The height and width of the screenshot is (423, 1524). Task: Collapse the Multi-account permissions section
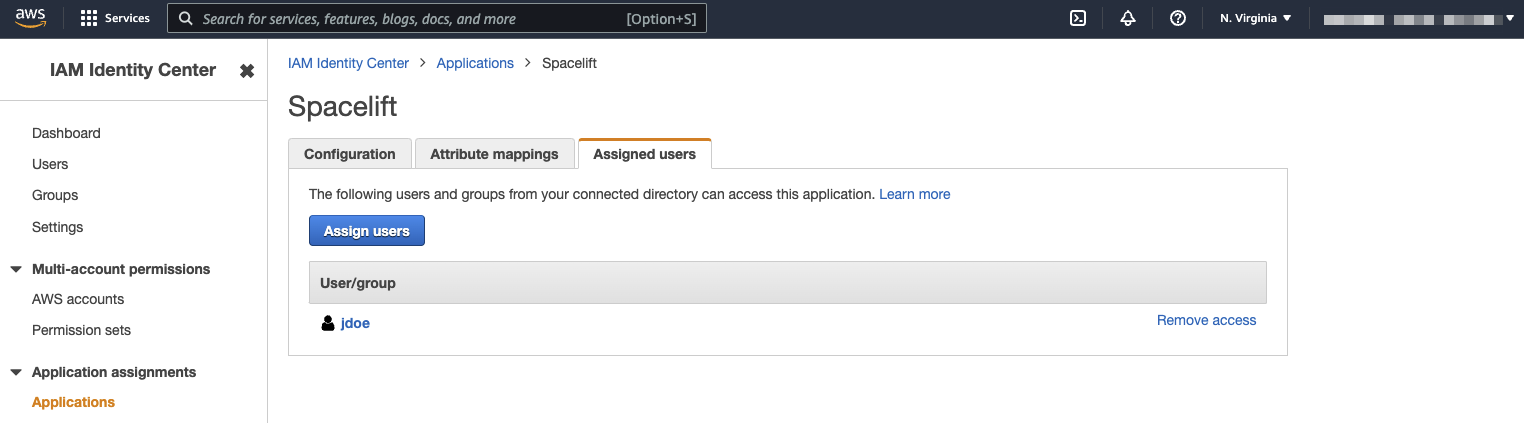[16, 269]
